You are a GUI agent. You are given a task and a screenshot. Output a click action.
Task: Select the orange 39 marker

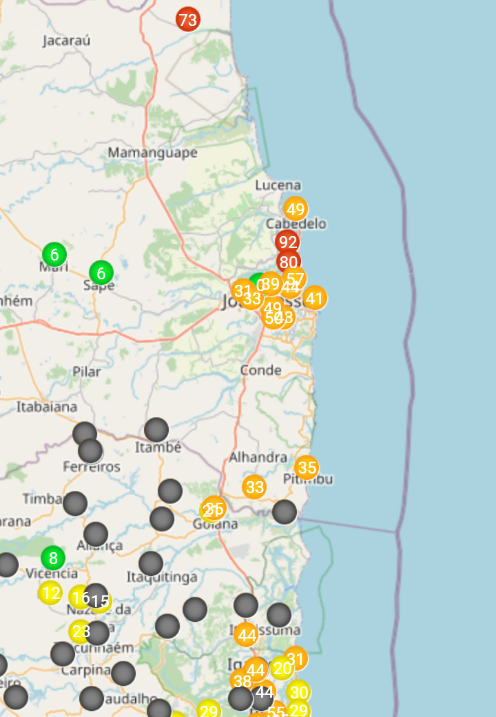(271, 284)
